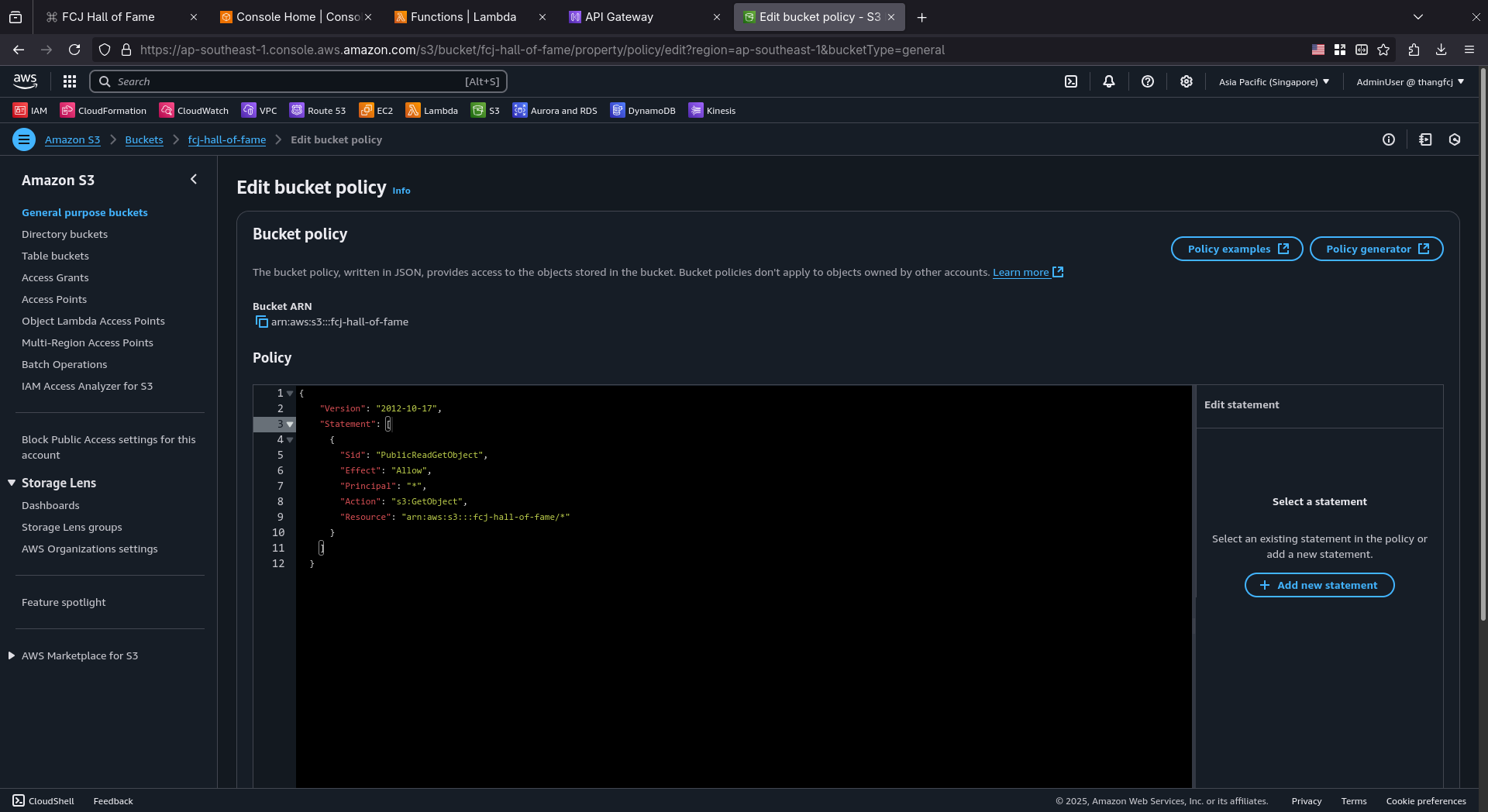Screen dimensions: 1488x812
Task: Collapse the Amazon S3 side navigation
Action: coord(194,180)
